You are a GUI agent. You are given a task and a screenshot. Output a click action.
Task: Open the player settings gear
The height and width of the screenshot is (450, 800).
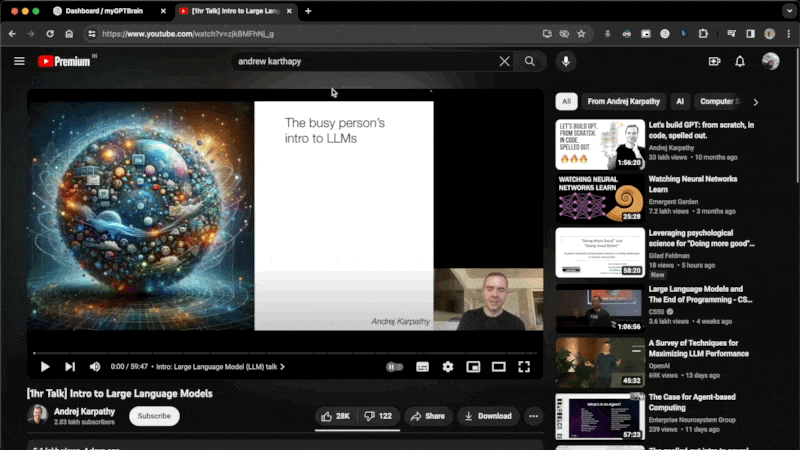[x=447, y=366]
